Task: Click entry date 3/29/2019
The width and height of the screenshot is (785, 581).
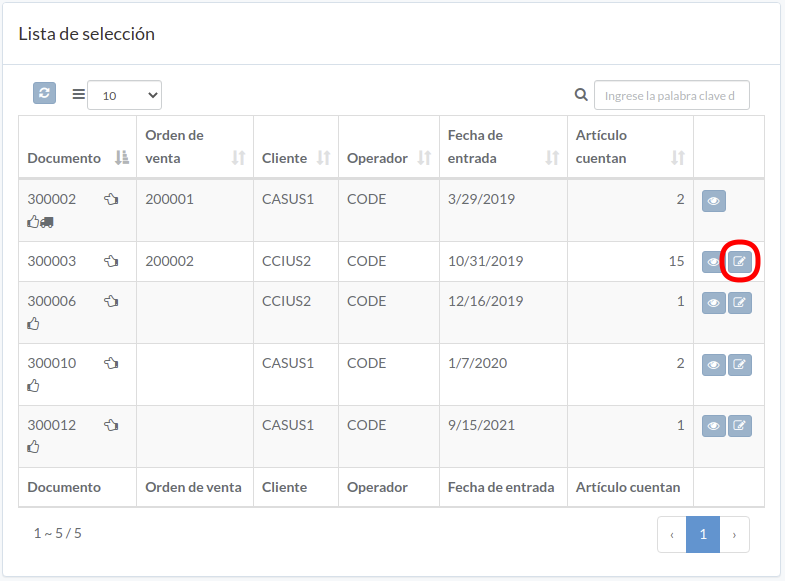Action: (481, 199)
